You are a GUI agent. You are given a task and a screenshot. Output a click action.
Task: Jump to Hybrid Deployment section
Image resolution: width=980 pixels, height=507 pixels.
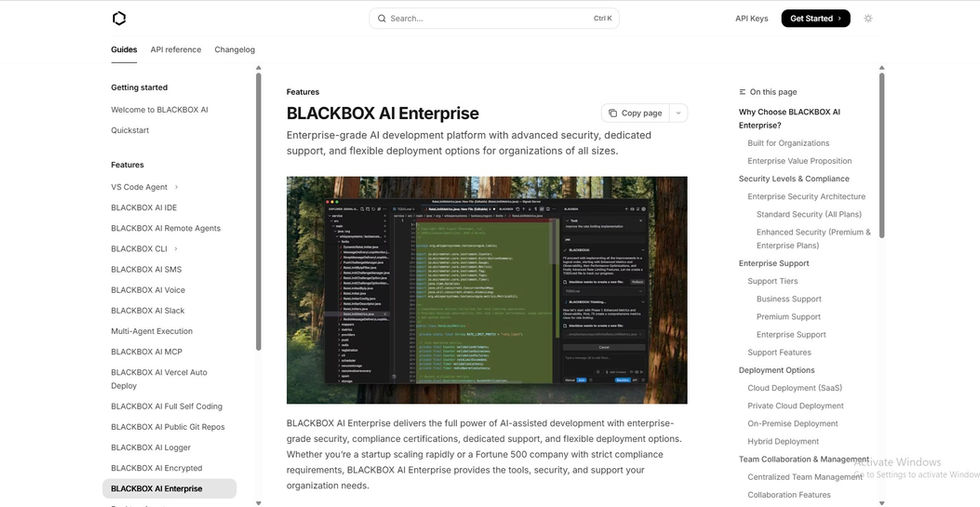coord(783,441)
